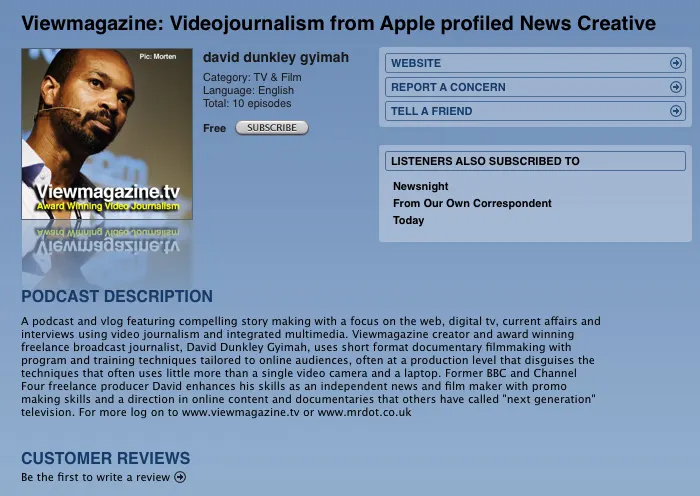Viewport: 700px width, 496px height.
Task: Click the CUSTOMER REVIEWS heading
Action: [106, 458]
